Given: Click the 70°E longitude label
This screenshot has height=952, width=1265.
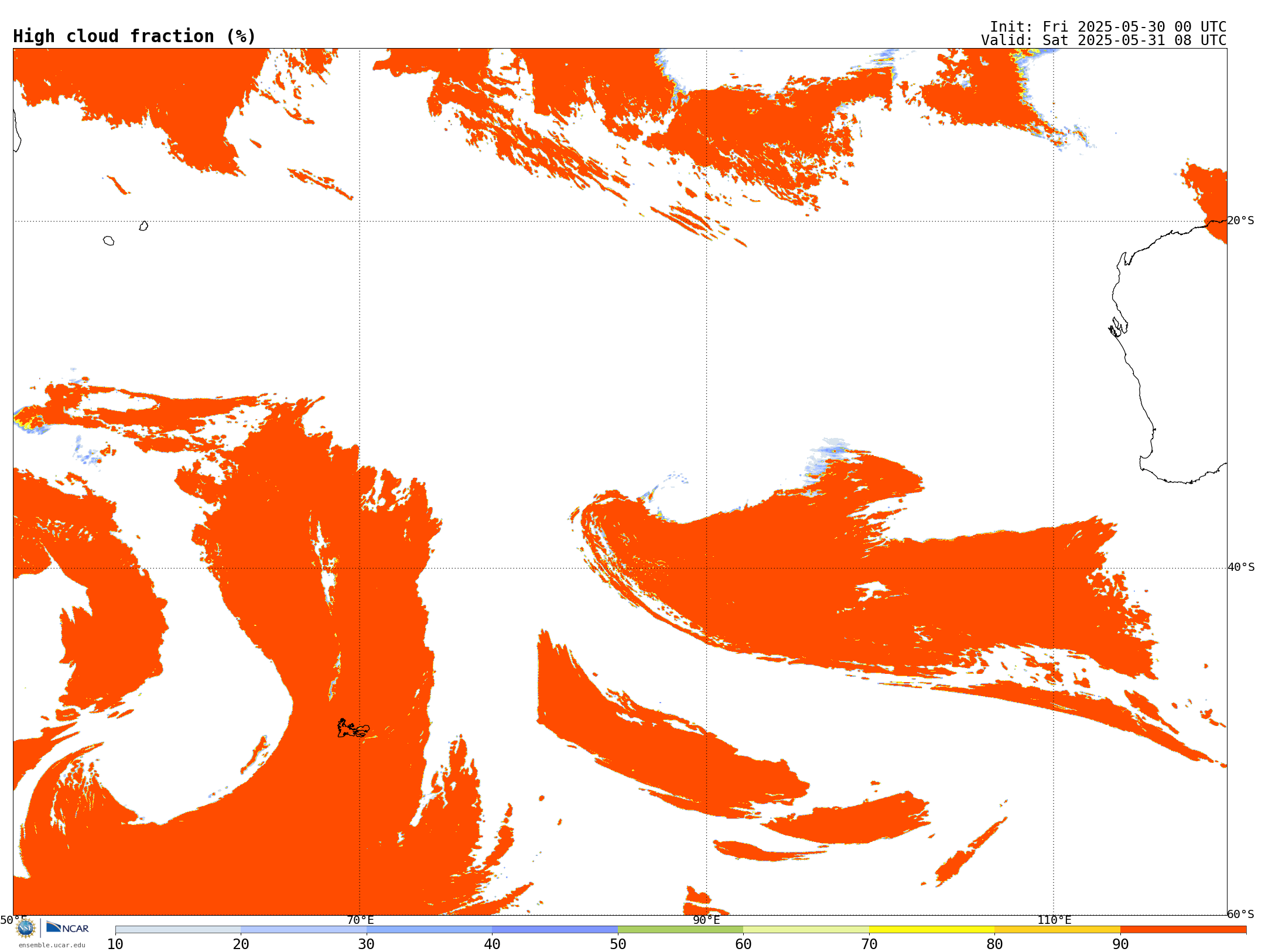Looking at the screenshot, I should 360,920.
